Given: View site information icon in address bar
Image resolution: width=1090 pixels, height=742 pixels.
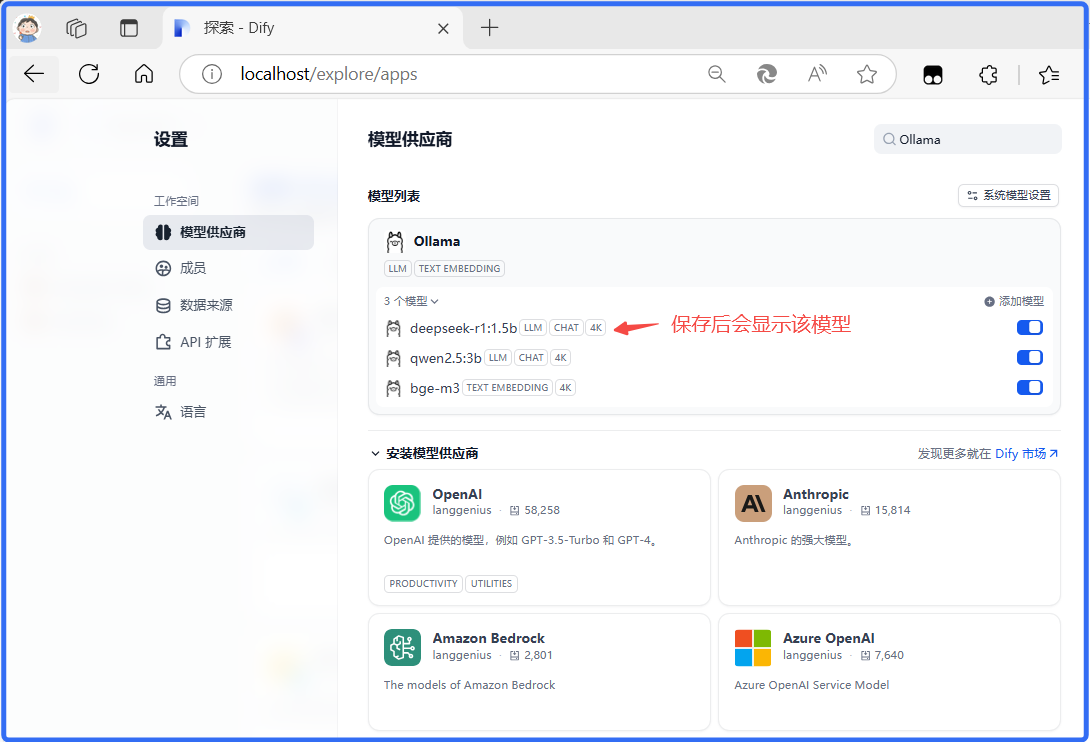Looking at the screenshot, I should point(212,74).
